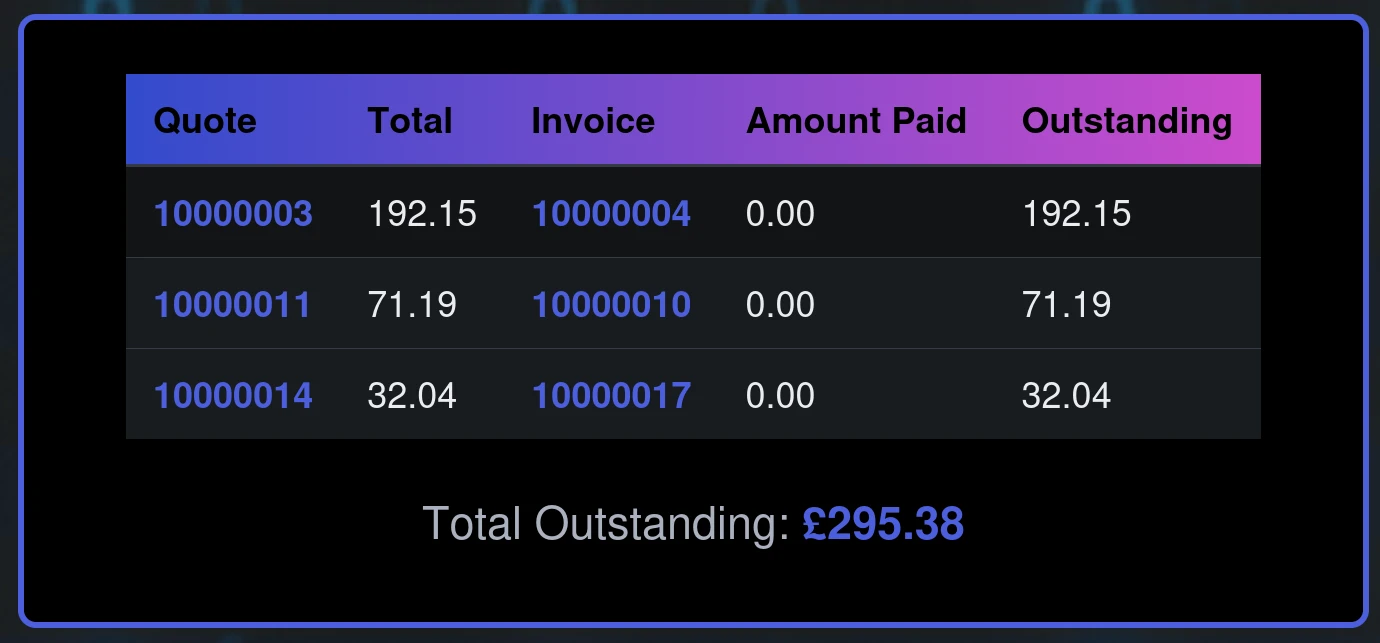
Task: Click Amount Paid cell for invoice 10000004
Action: pos(780,213)
